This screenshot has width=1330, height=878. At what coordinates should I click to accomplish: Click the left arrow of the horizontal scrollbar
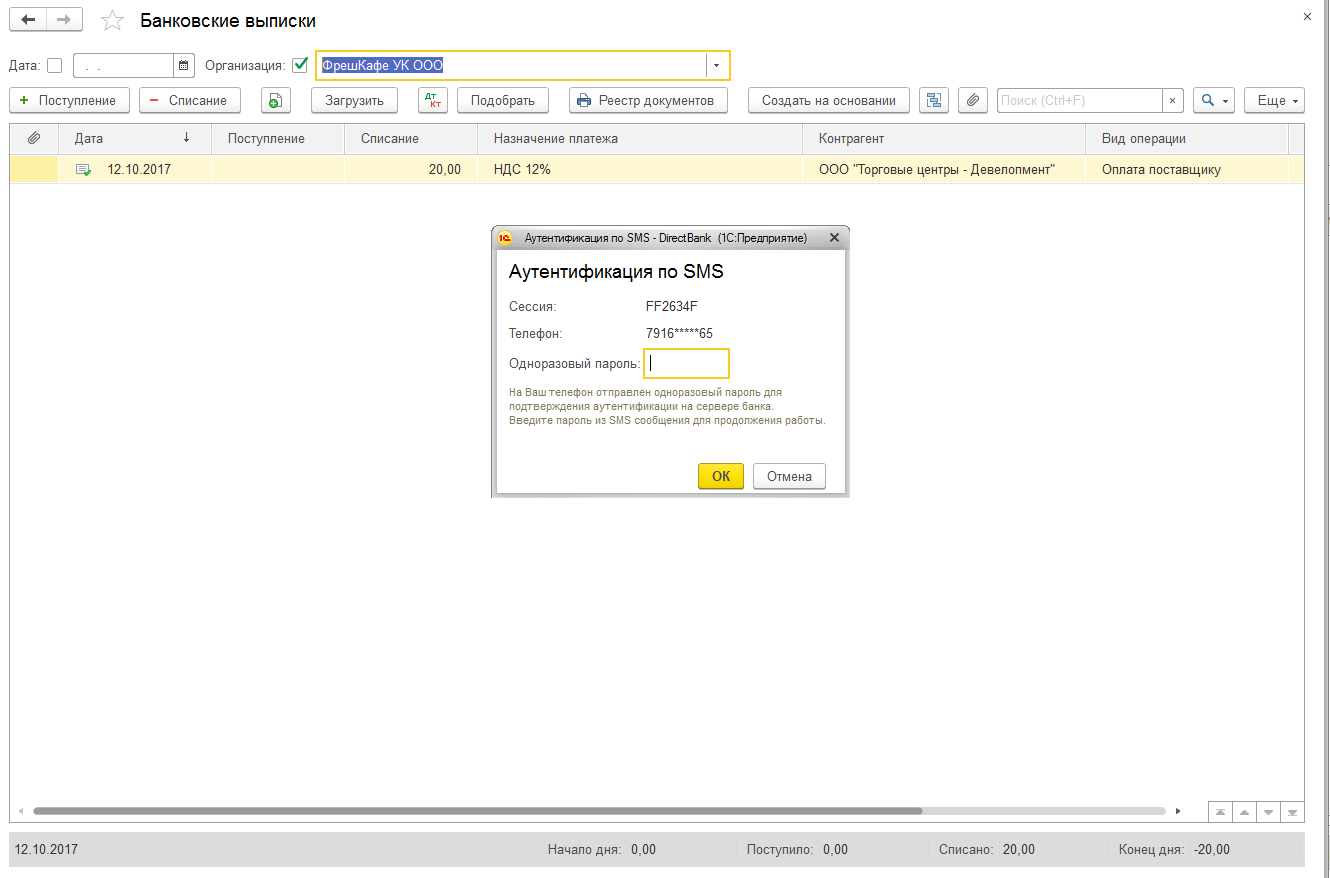click(21, 811)
